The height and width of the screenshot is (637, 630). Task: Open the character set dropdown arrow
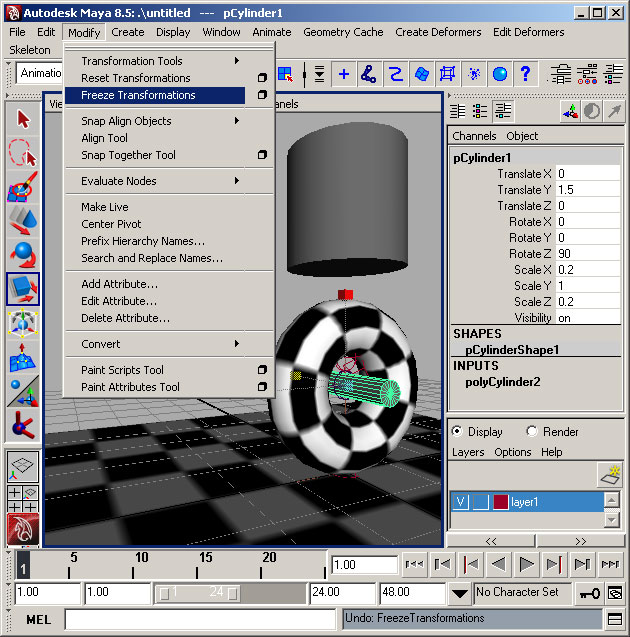click(x=459, y=593)
